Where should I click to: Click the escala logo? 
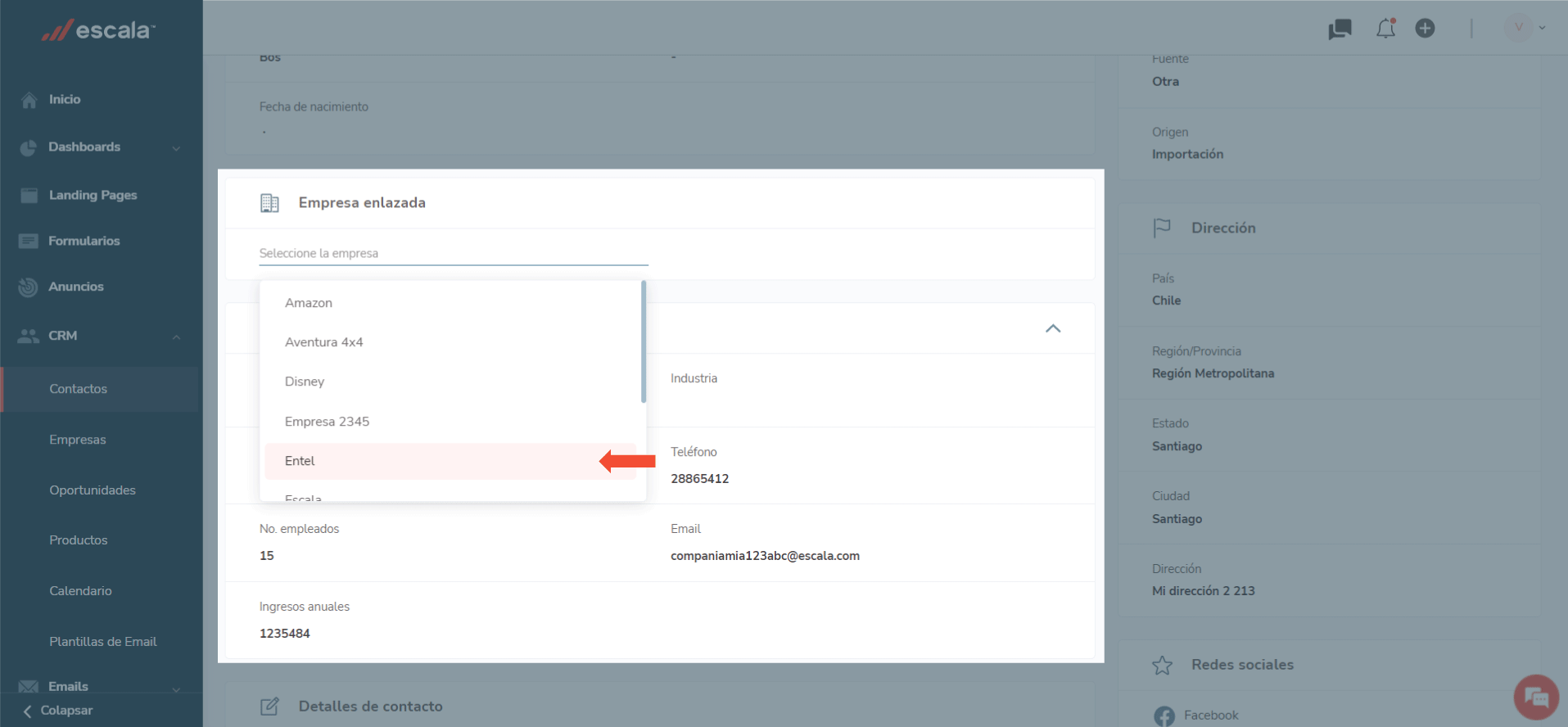tap(97, 30)
